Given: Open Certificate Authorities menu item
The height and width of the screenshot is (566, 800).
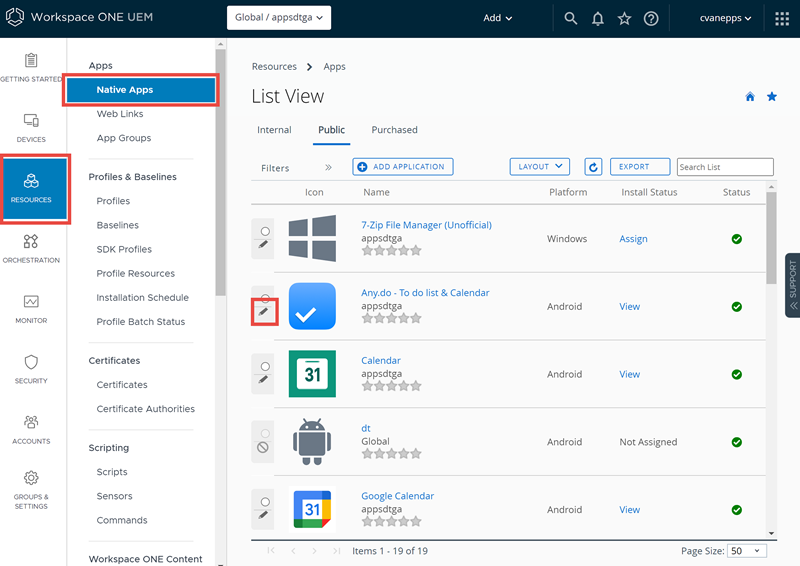Looking at the screenshot, I should [145, 409].
